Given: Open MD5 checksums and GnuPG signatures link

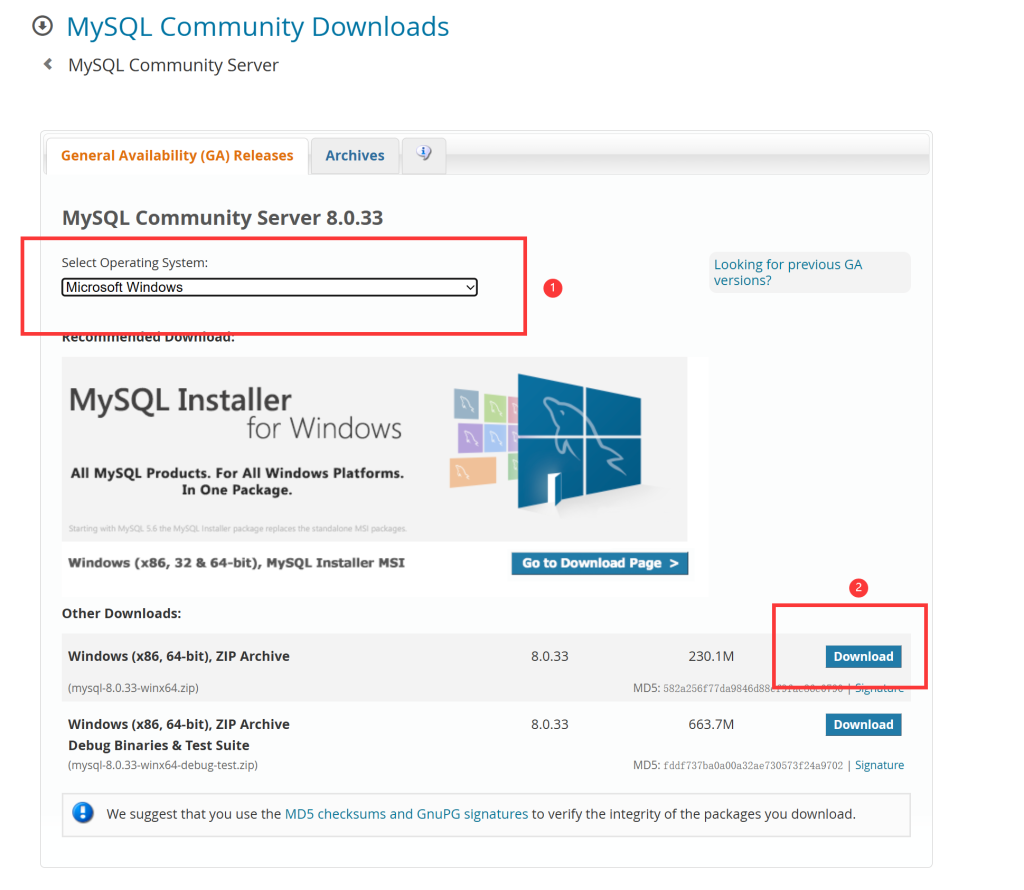Looking at the screenshot, I should [x=406, y=814].
